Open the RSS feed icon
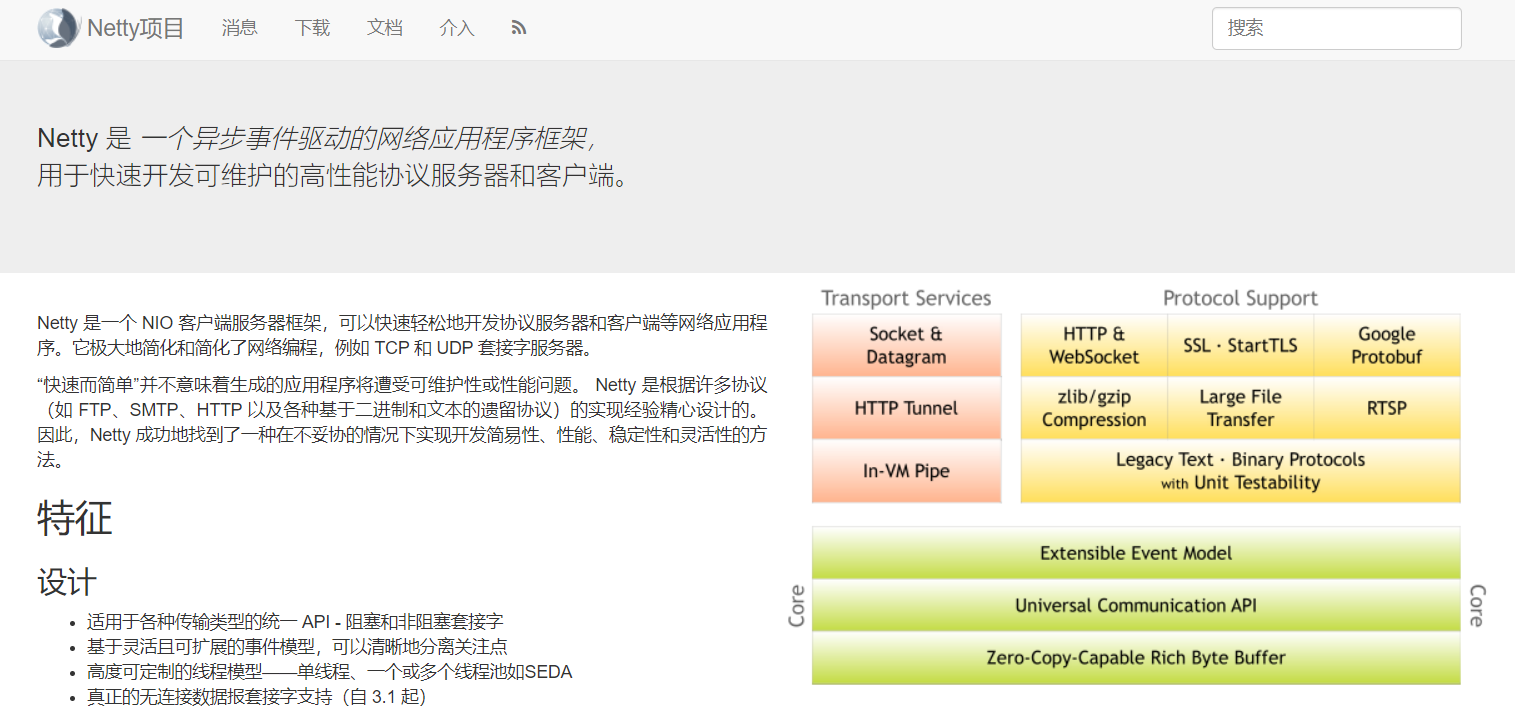The height and width of the screenshot is (716, 1515). pyautogui.click(x=518, y=28)
